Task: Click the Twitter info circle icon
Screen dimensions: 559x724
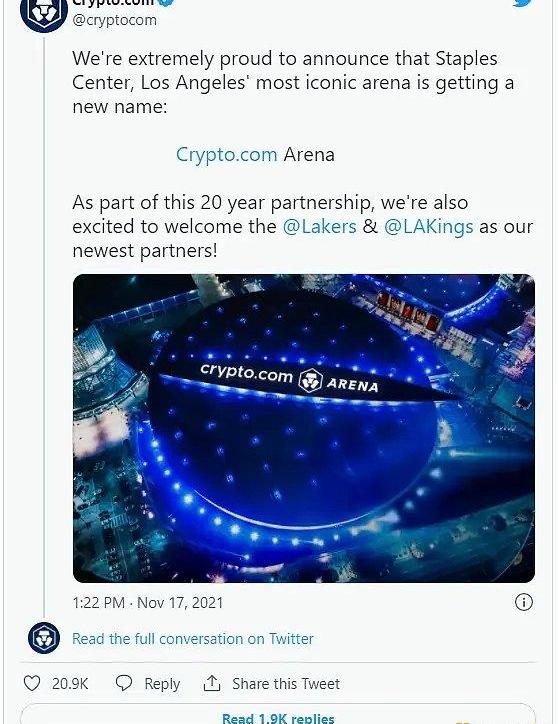Action: pyautogui.click(x=523, y=602)
